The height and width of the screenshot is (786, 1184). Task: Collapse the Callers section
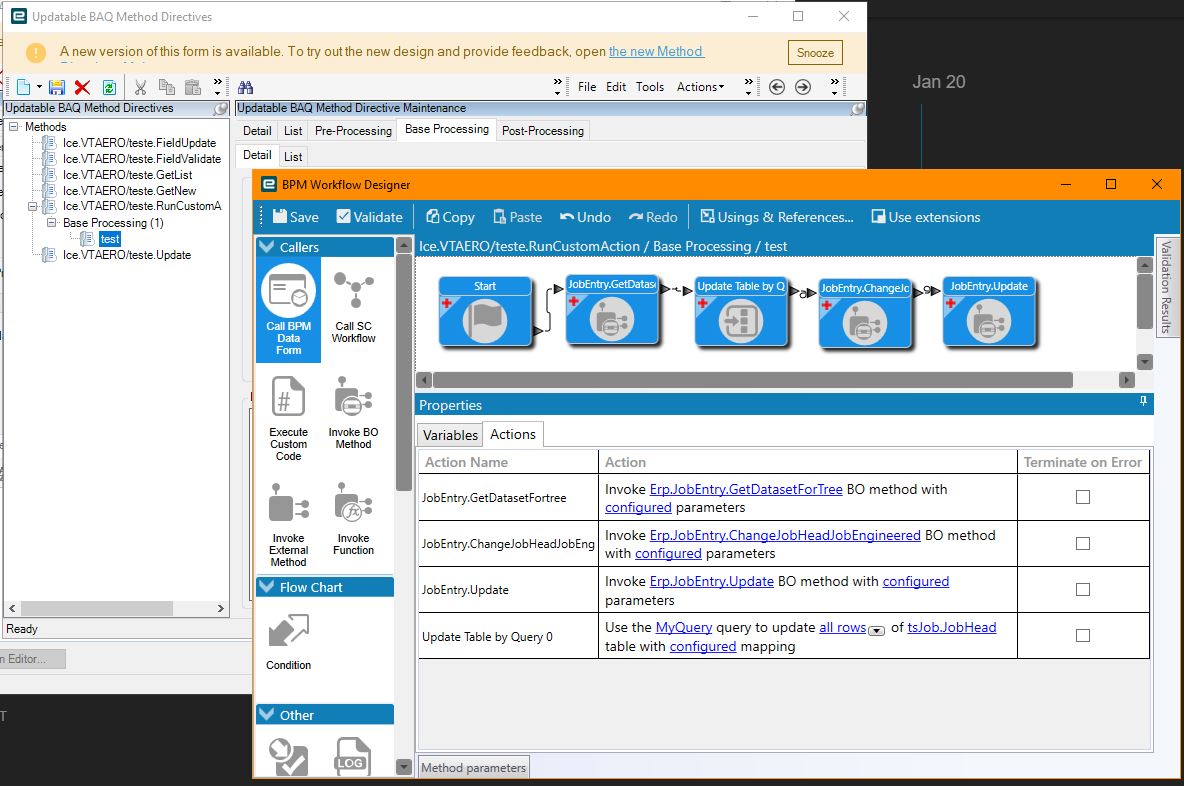click(266, 246)
